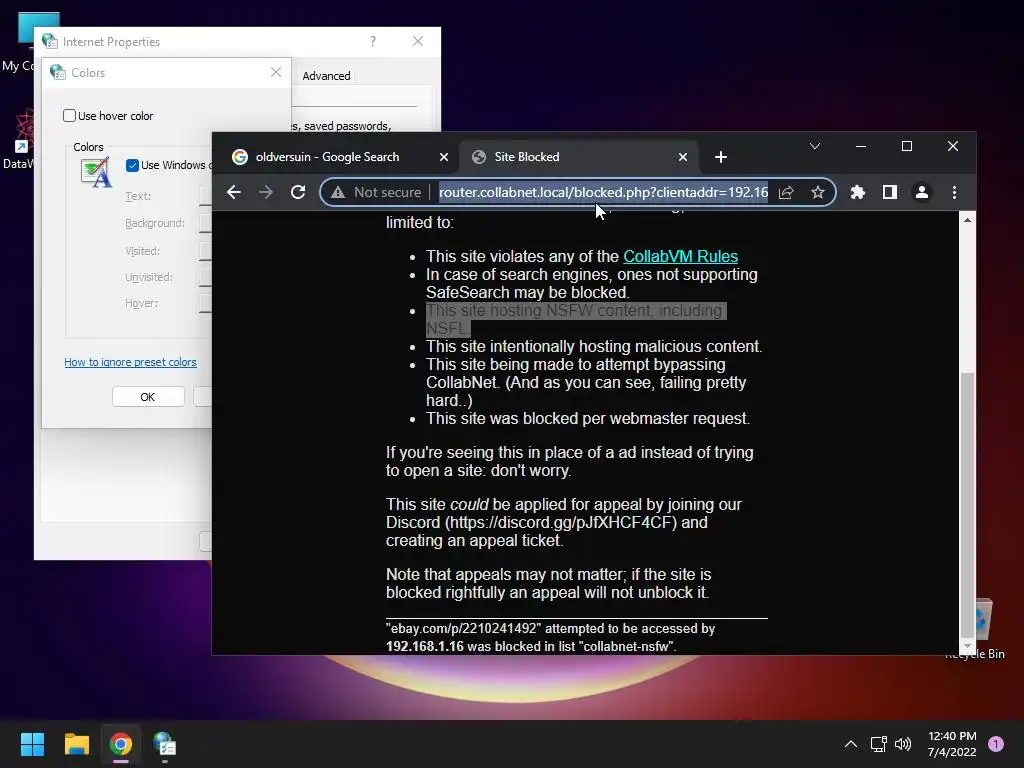Close the Site Blocked tab

coord(682,157)
